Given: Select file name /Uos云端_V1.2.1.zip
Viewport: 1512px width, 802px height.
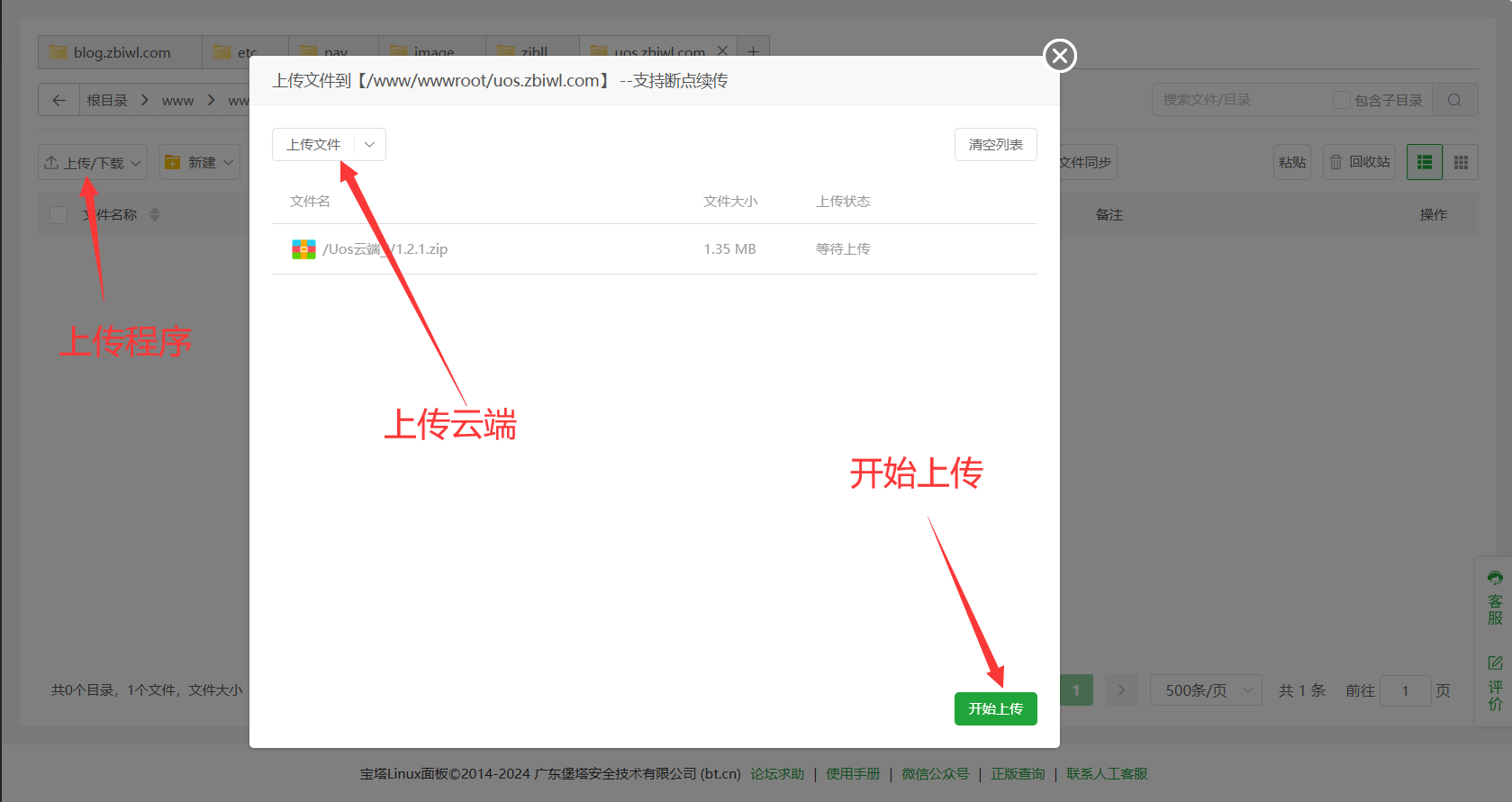Looking at the screenshot, I should pos(385,249).
